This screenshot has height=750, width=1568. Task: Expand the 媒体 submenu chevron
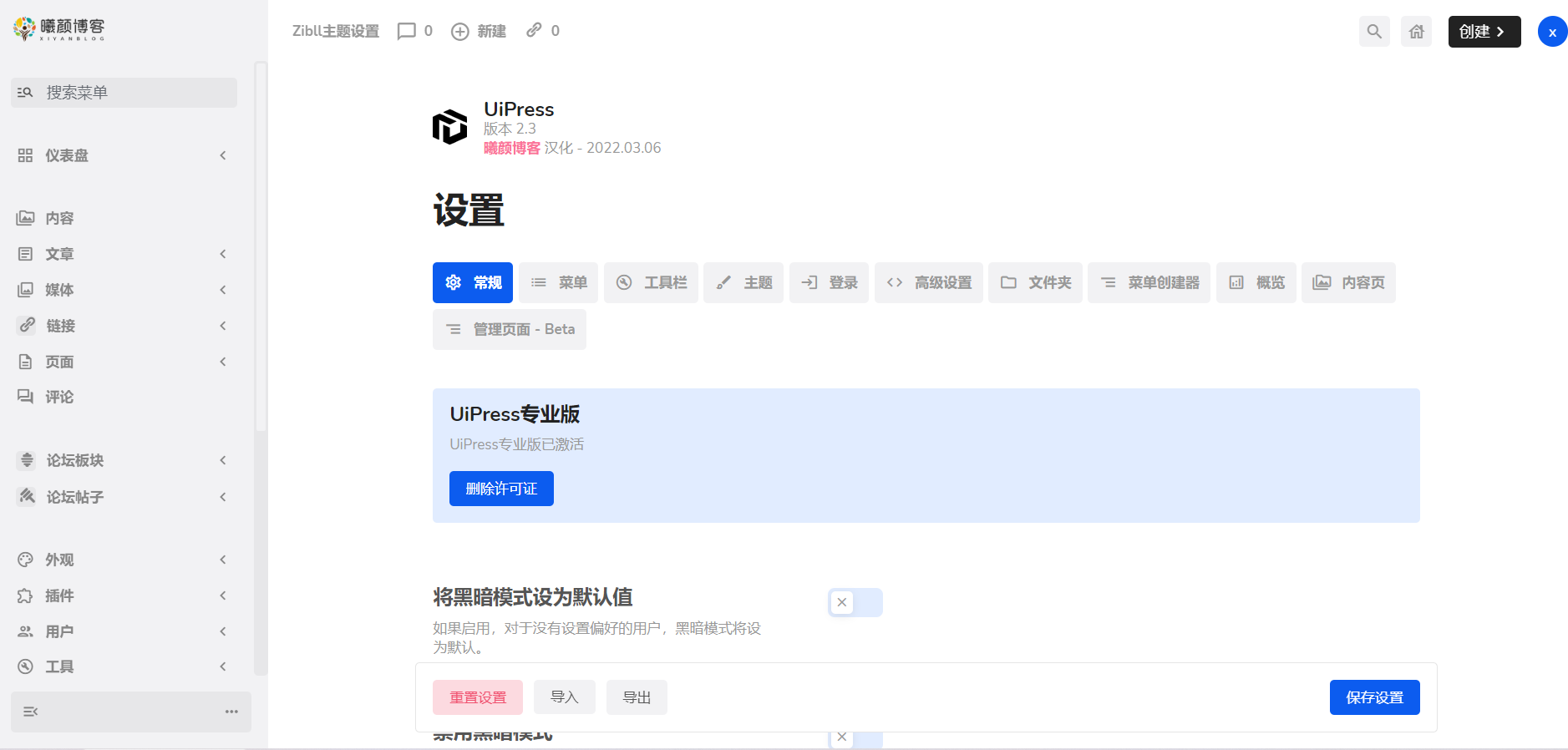pos(223,290)
